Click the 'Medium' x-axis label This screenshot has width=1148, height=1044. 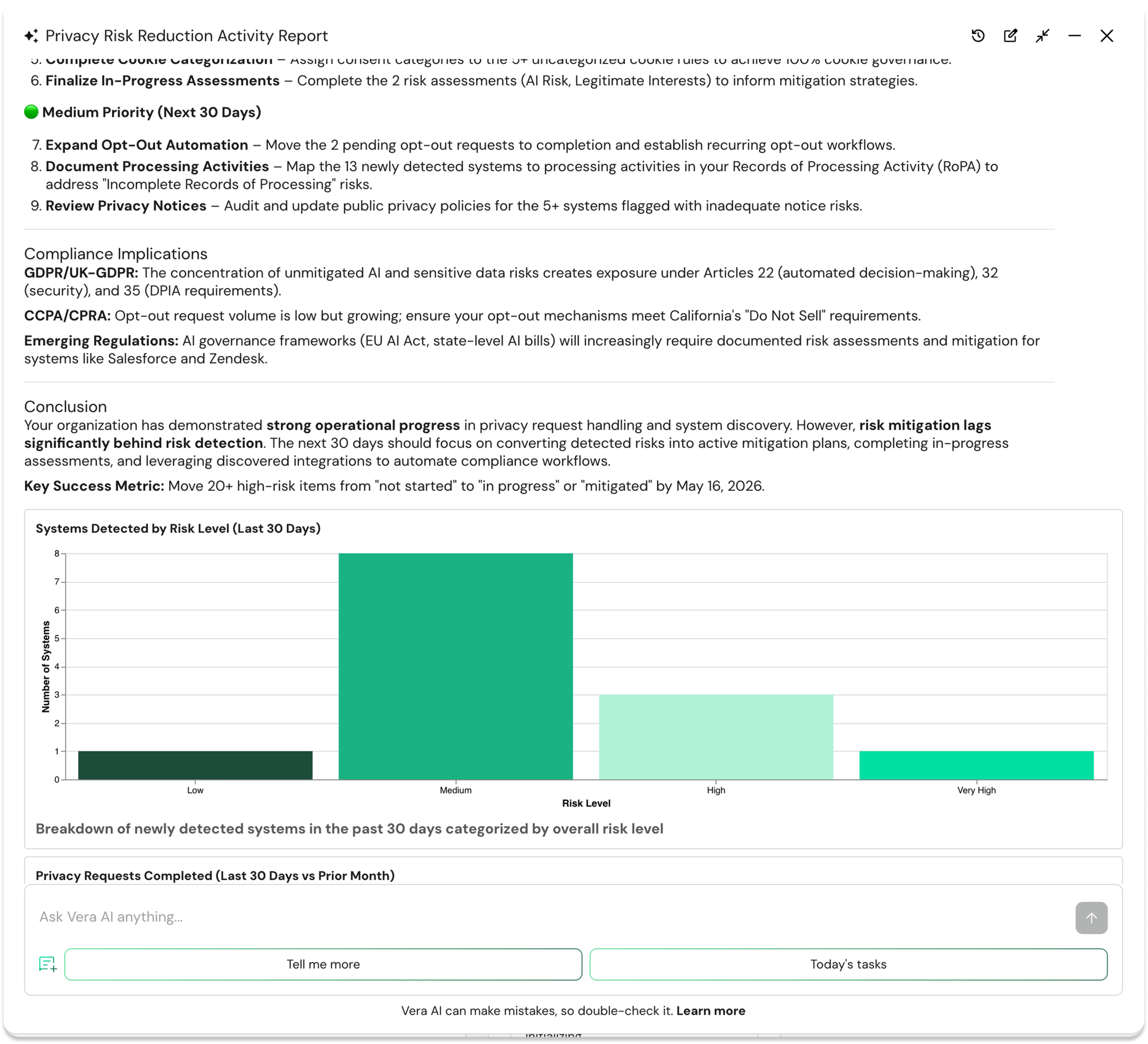pyautogui.click(x=456, y=790)
